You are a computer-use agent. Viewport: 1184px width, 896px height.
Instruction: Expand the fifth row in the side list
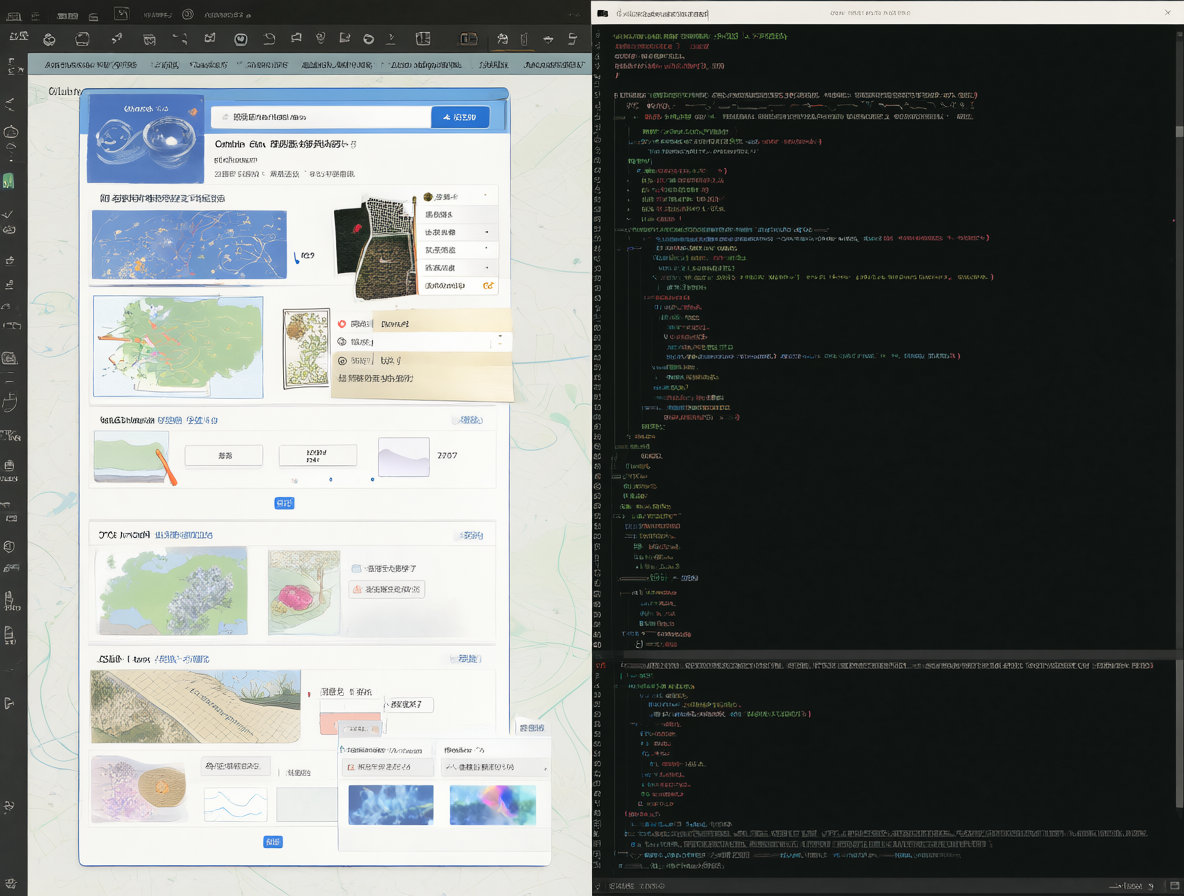(459, 268)
